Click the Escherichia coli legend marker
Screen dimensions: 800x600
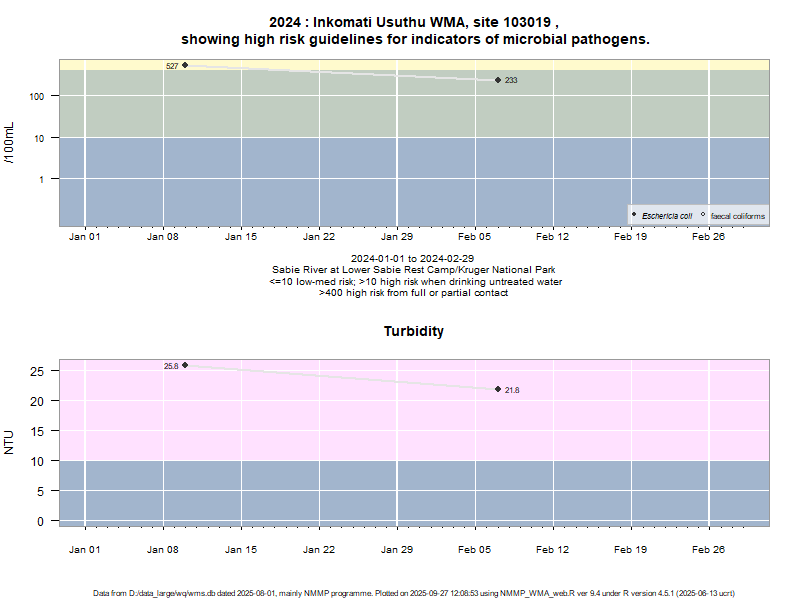pos(635,215)
